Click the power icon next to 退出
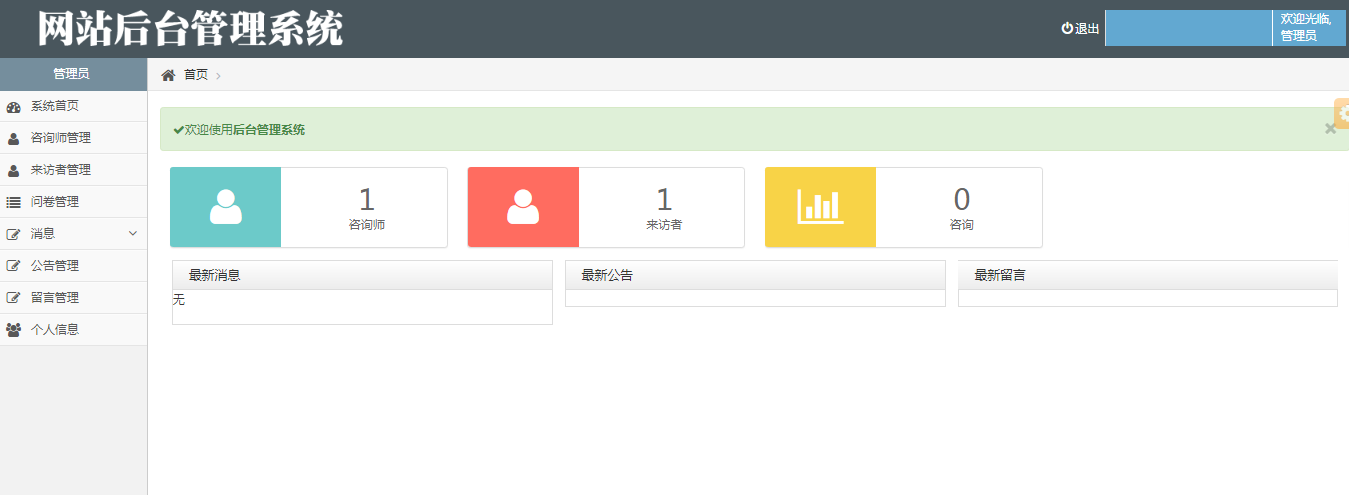The image size is (1349, 495). coord(1067,28)
